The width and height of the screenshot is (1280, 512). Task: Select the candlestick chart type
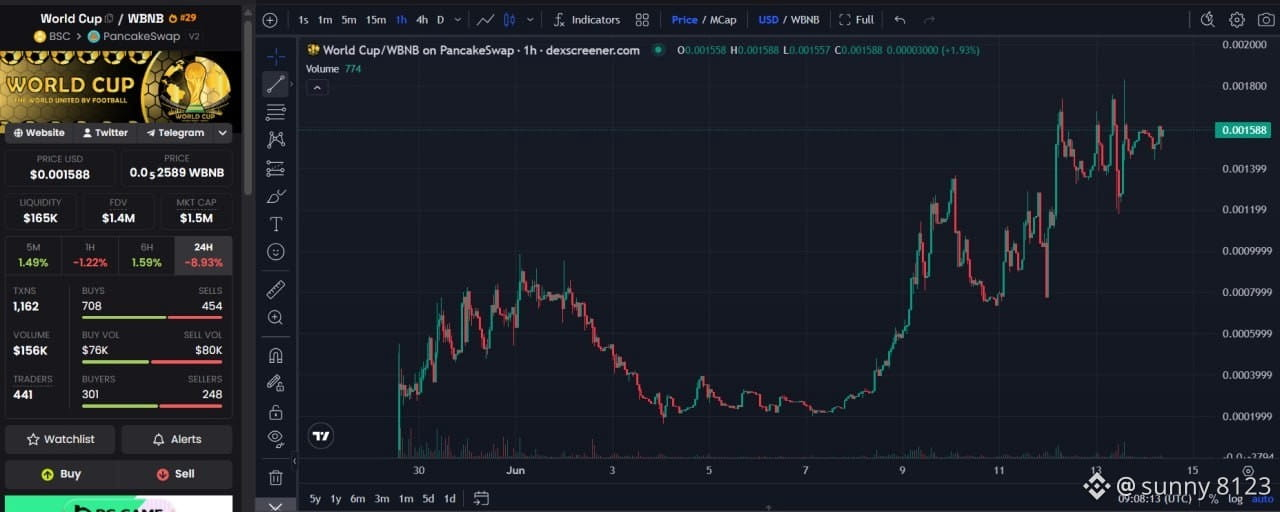coord(509,20)
